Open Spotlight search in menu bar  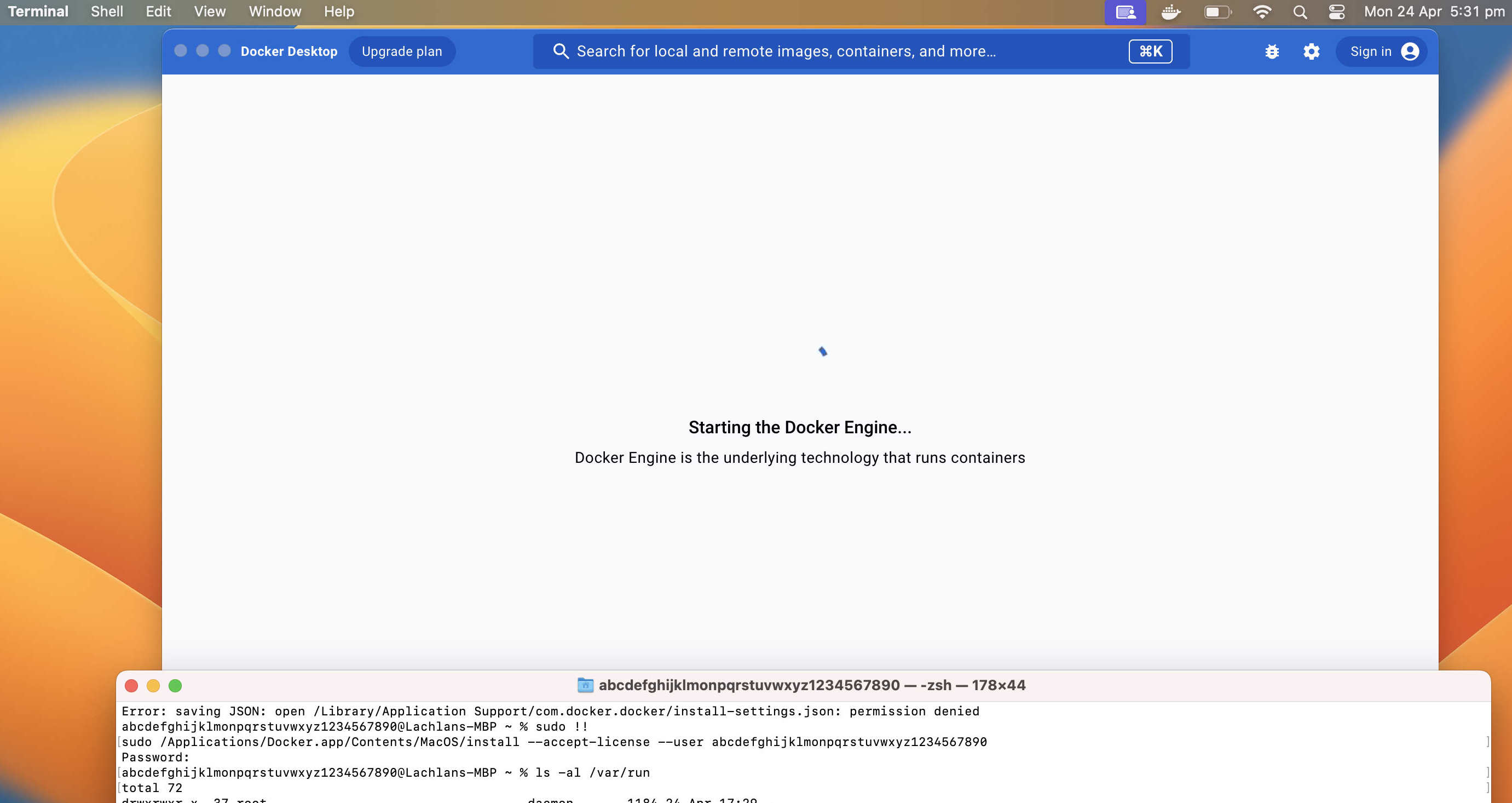(1300, 12)
